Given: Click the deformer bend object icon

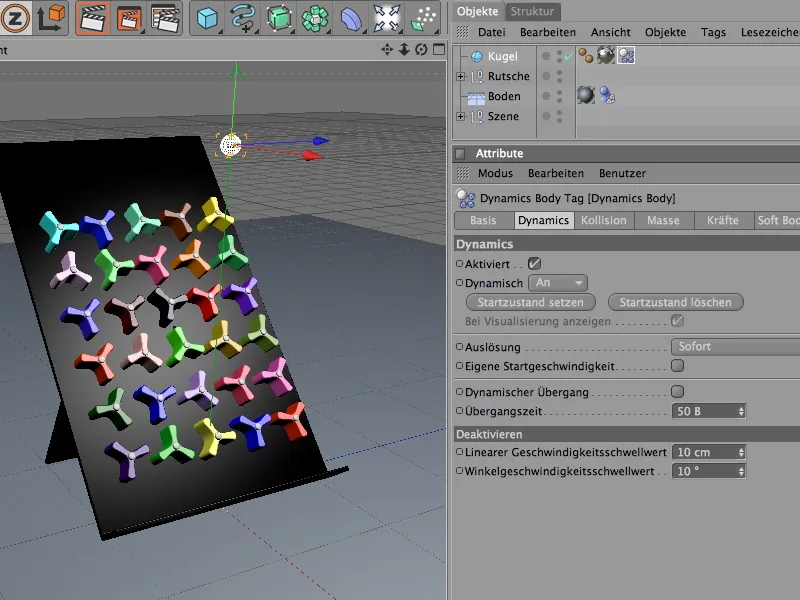Looking at the screenshot, I should click(351, 18).
